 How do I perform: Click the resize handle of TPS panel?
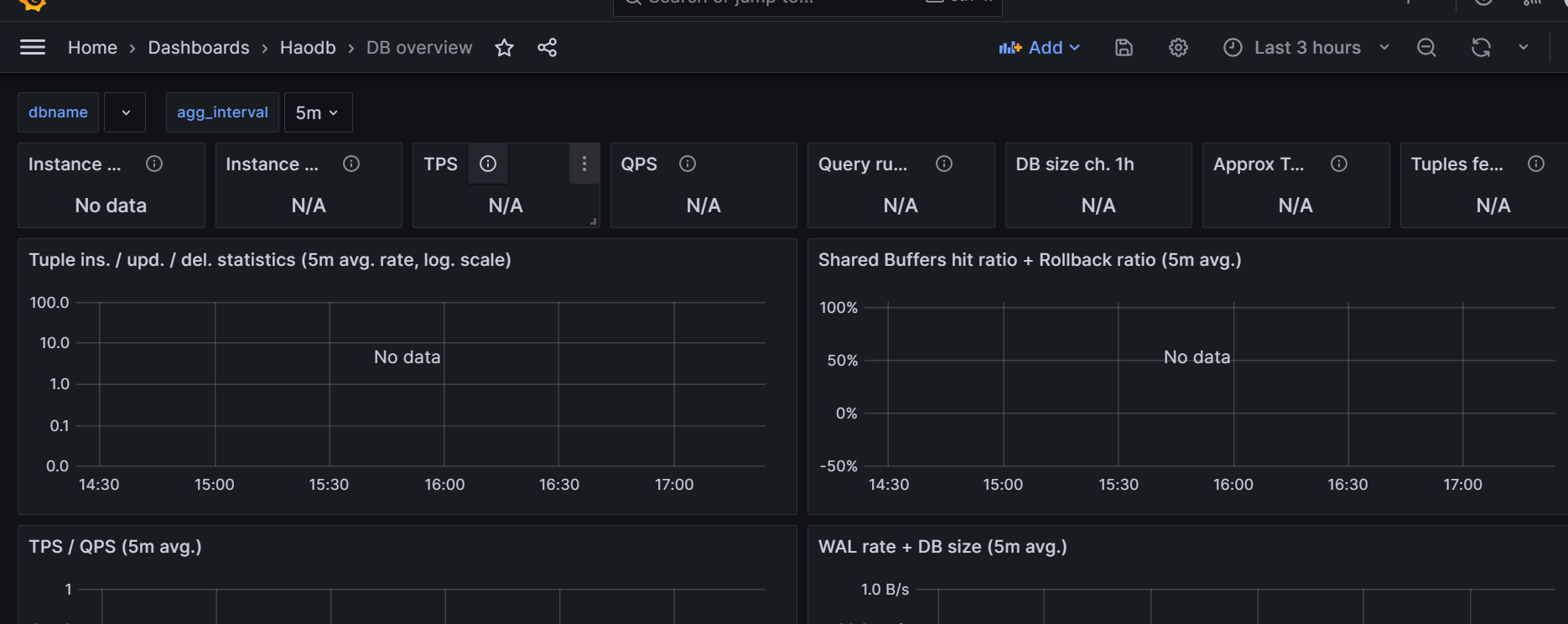[x=593, y=221]
